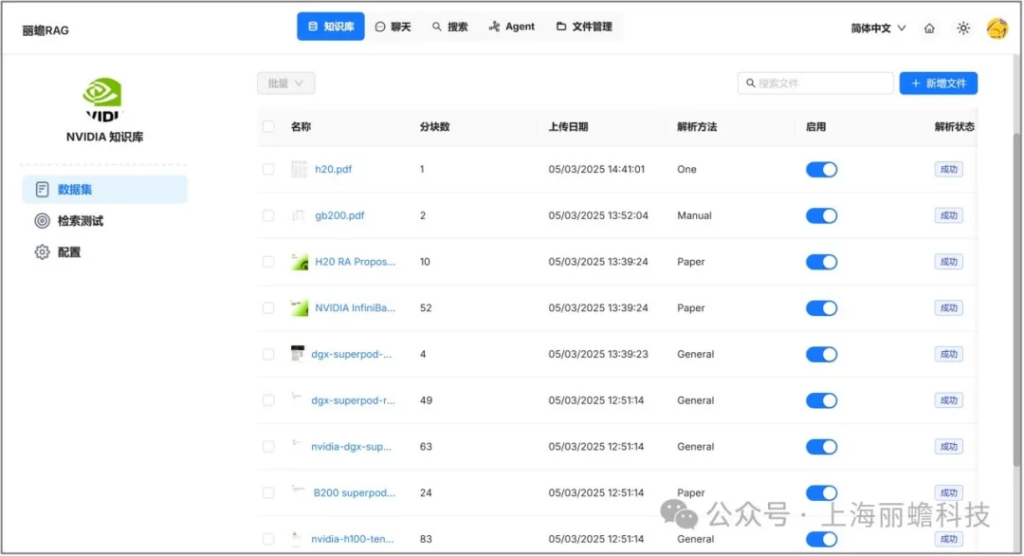Open 配置 settings in the sidebar
The height and width of the screenshot is (556, 1024).
coord(104,252)
